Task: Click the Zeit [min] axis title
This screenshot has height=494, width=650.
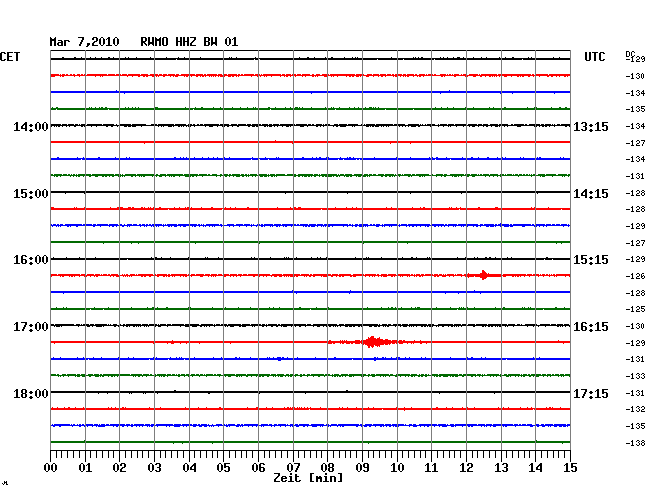Action: pos(308,478)
